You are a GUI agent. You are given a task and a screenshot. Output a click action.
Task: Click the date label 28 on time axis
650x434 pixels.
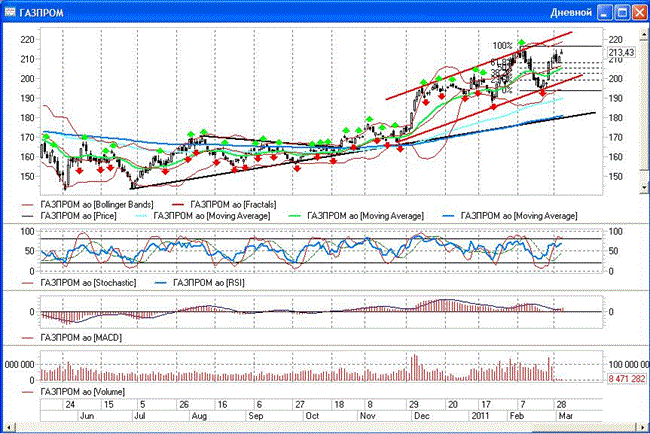click(561, 404)
